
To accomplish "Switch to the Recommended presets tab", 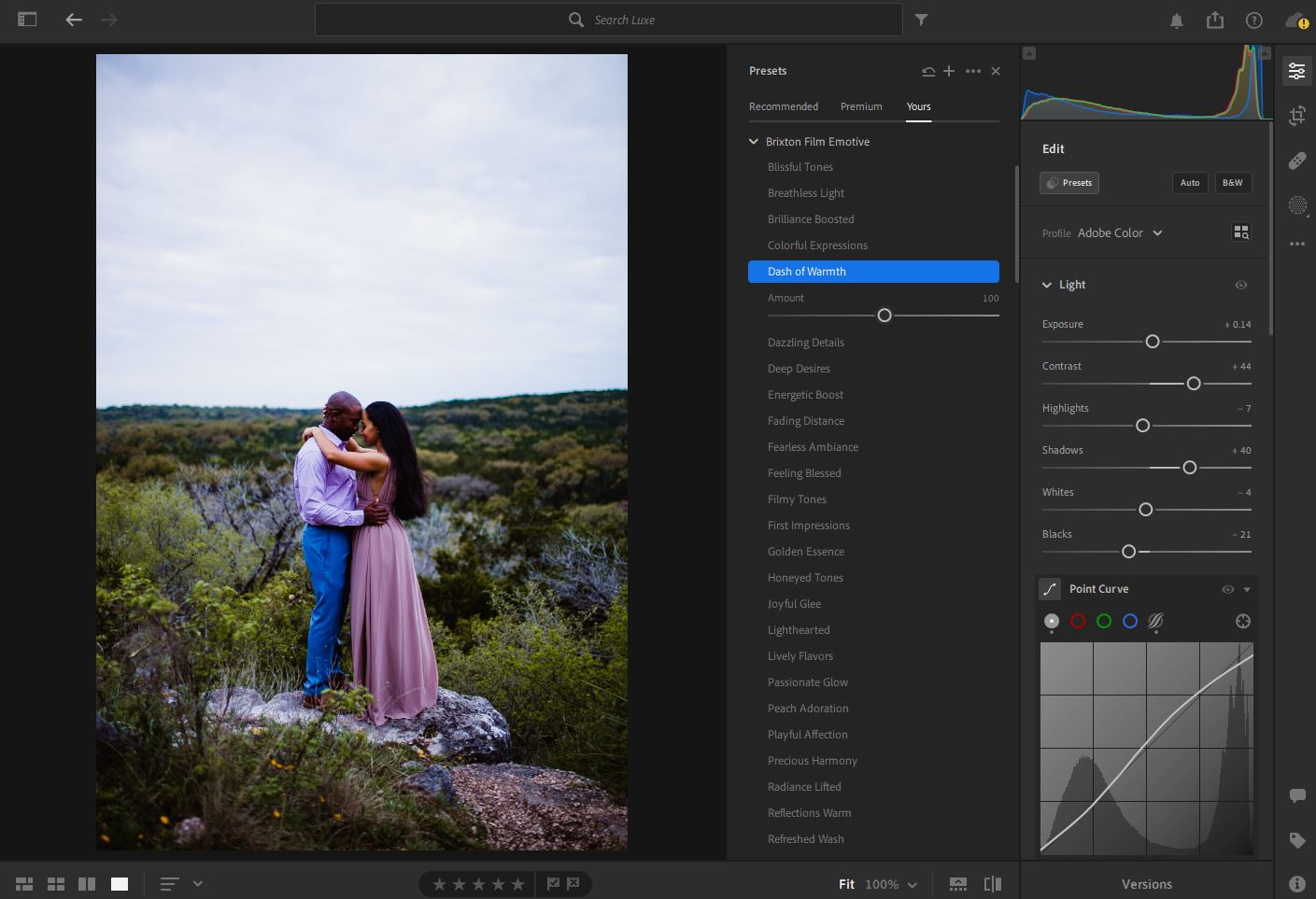I will click(783, 106).
